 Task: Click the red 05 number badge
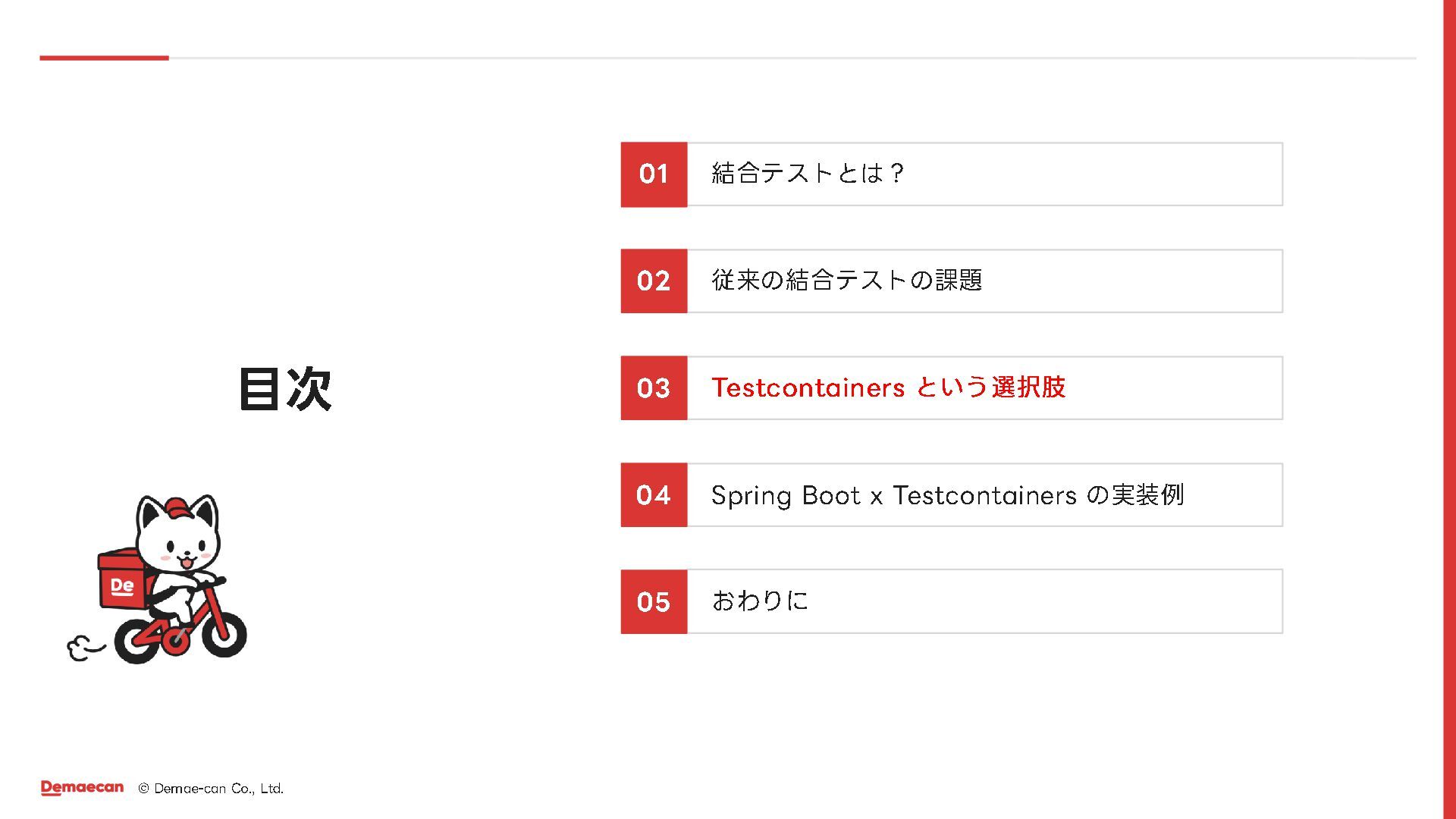(654, 601)
